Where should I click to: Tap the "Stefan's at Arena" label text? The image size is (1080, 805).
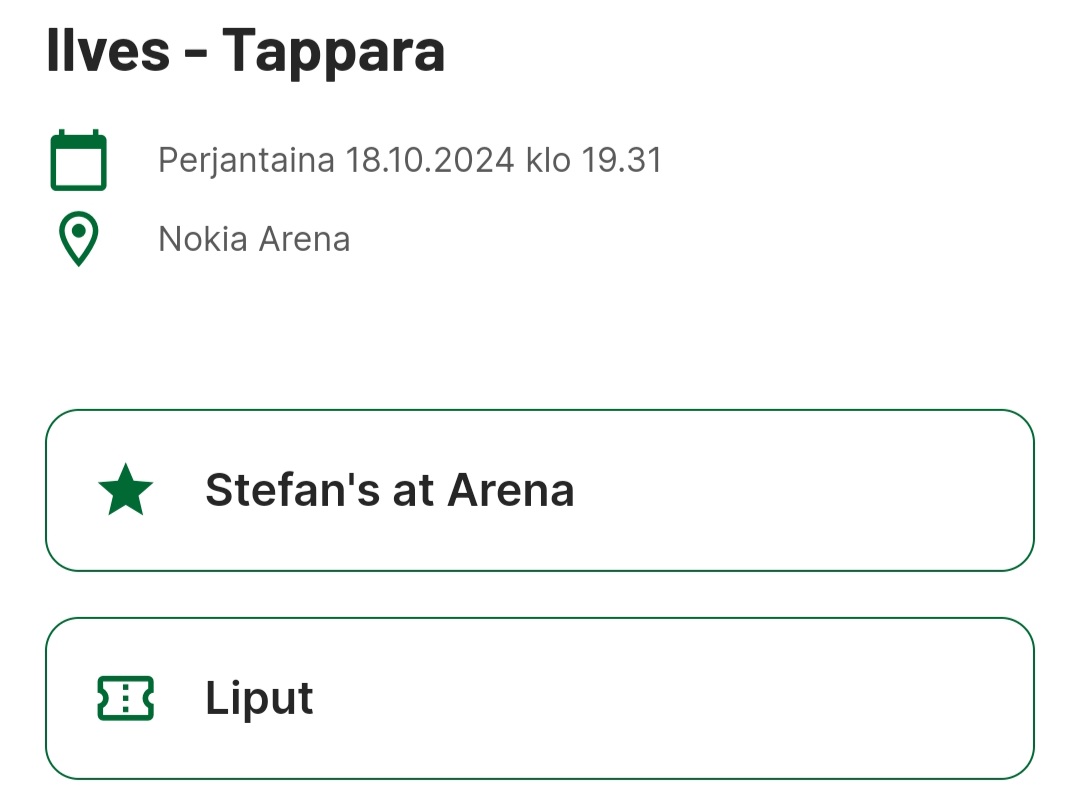pos(390,490)
